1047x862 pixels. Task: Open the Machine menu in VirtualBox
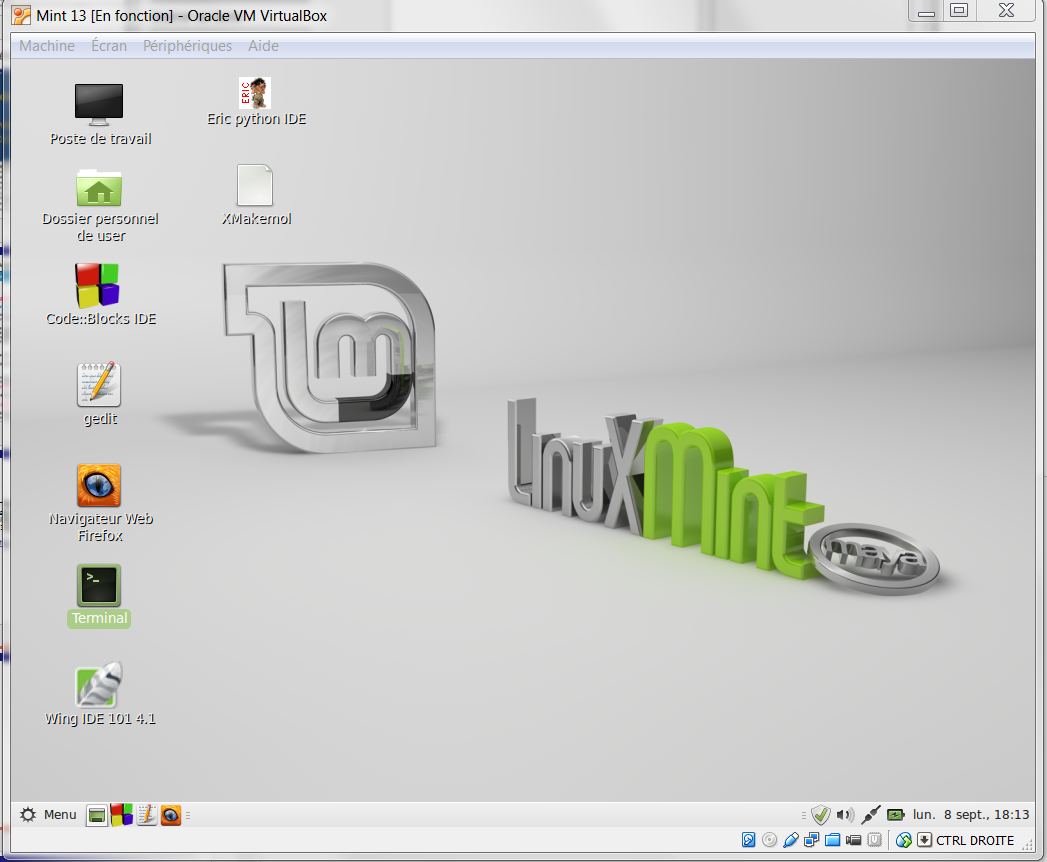tap(47, 46)
